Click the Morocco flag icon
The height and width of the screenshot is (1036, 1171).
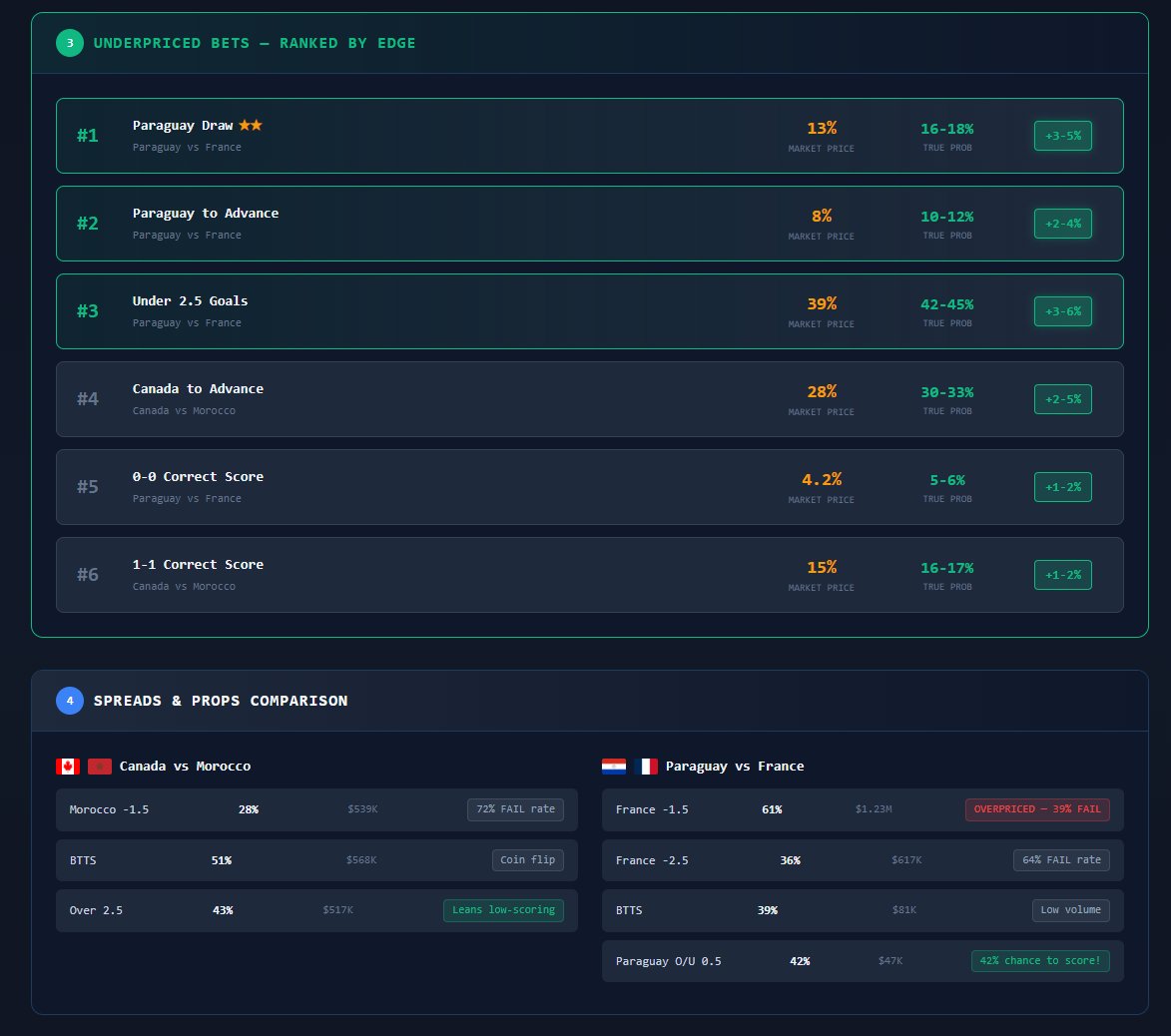pyautogui.click(x=99, y=766)
